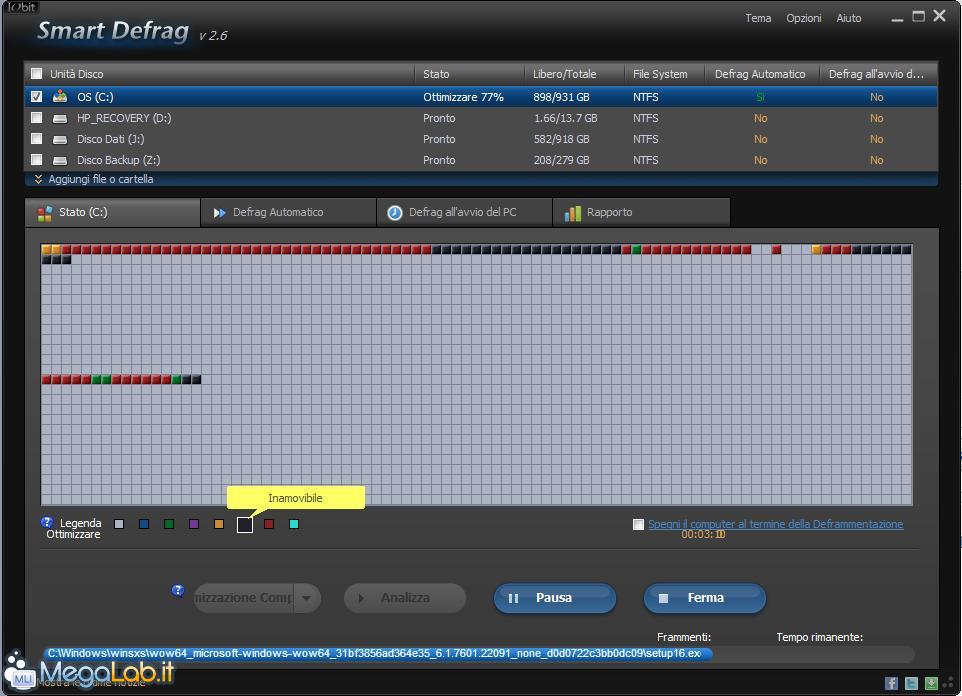
Task: Tick the select-all Unità Disco checkbox
Action: pos(37,74)
